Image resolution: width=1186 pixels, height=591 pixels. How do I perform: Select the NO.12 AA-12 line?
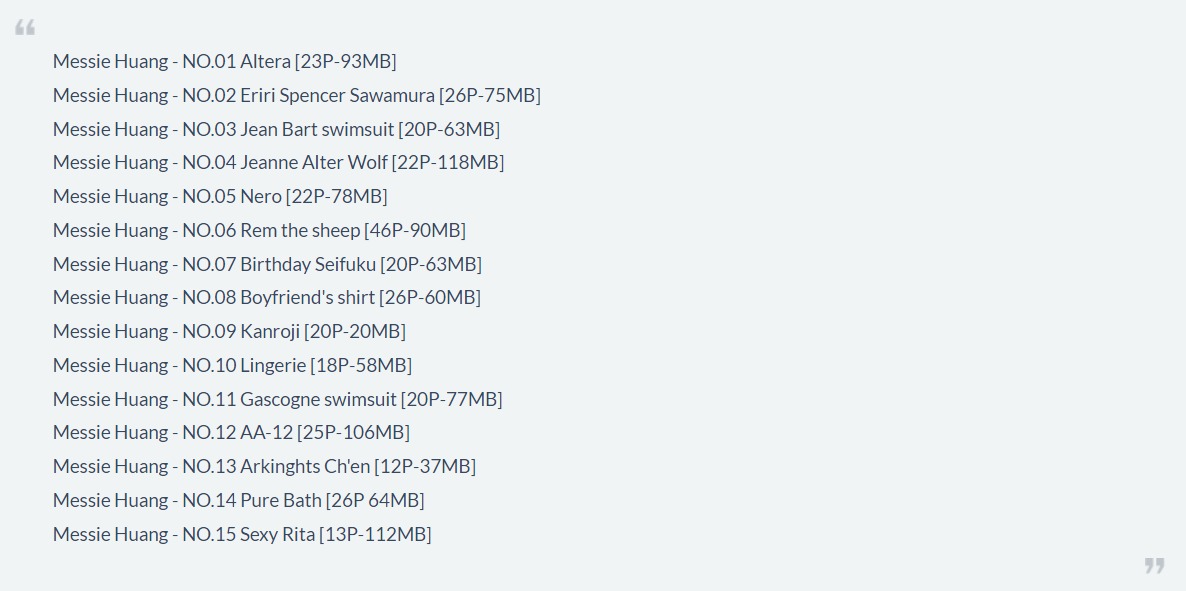click(x=231, y=432)
